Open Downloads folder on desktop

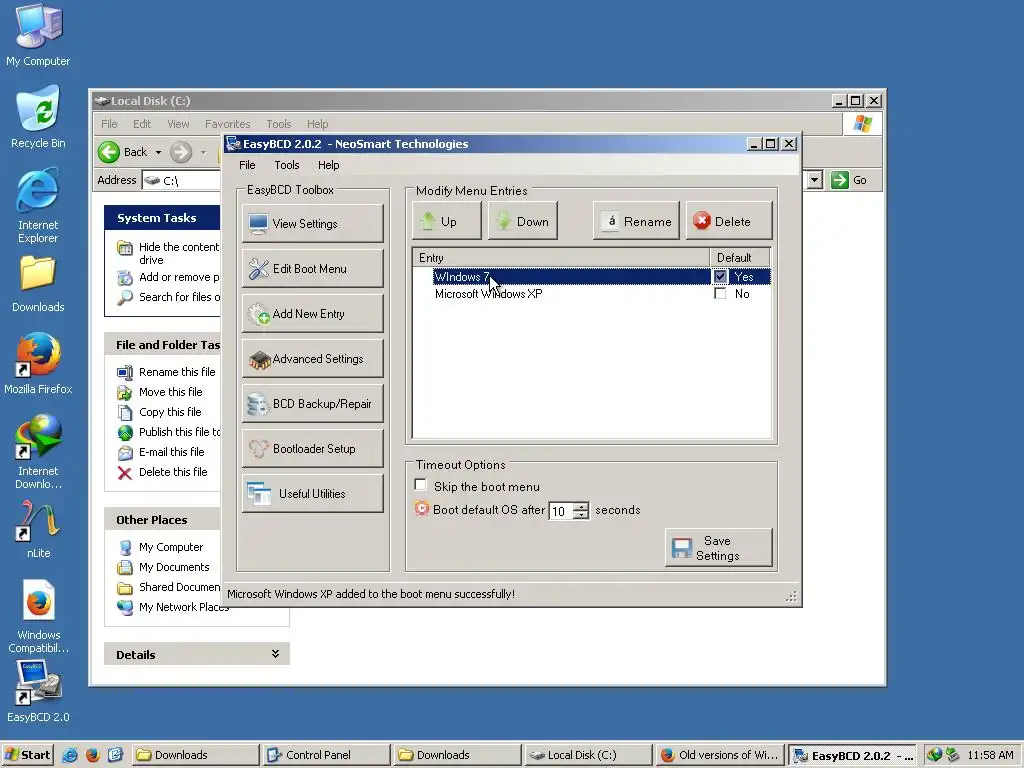click(38, 285)
